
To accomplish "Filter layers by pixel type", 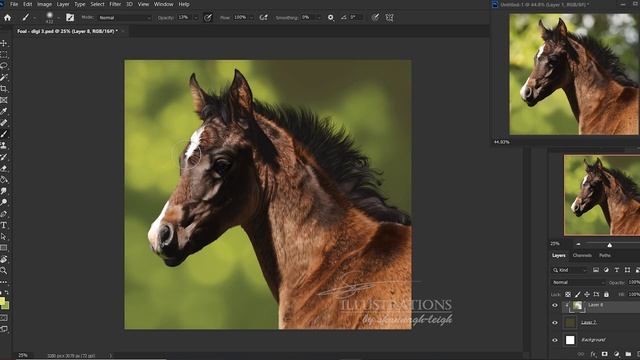I will click(x=596, y=270).
